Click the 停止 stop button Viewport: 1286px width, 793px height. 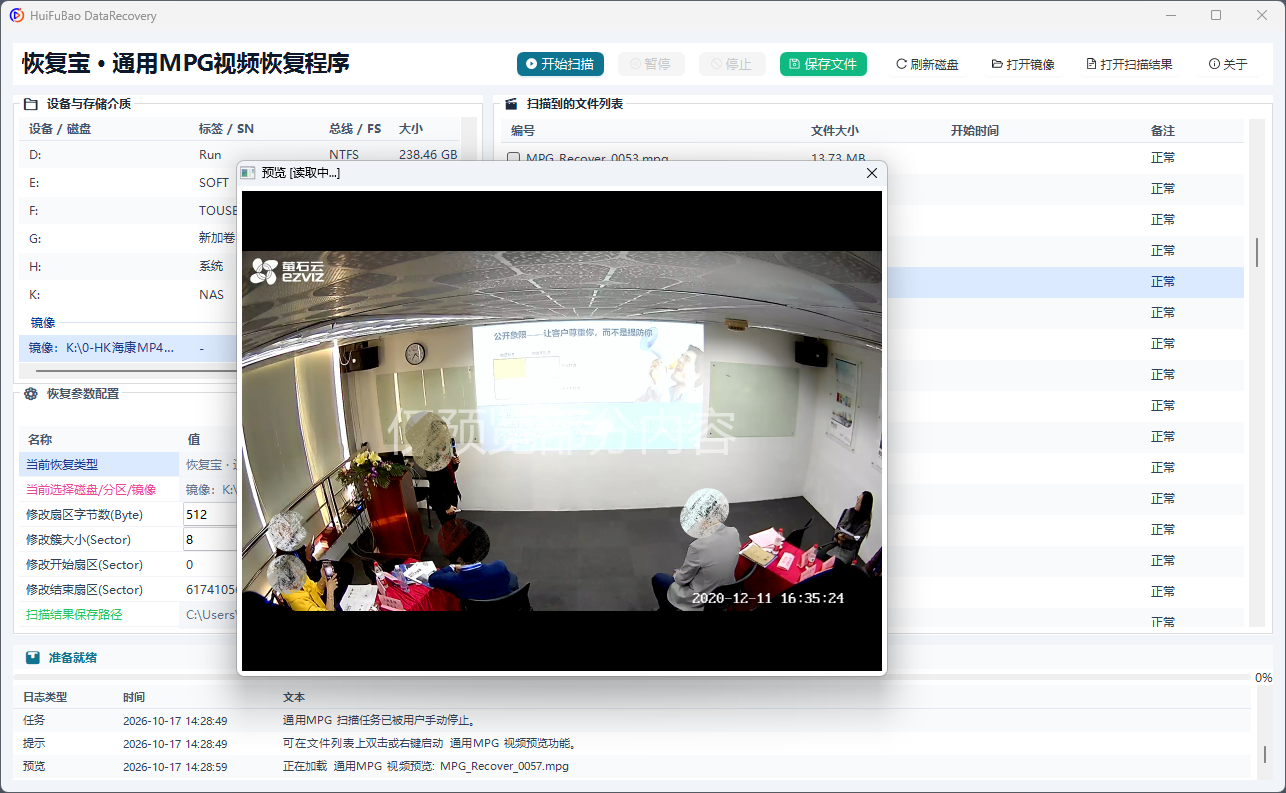pyautogui.click(x=732, y=64)
